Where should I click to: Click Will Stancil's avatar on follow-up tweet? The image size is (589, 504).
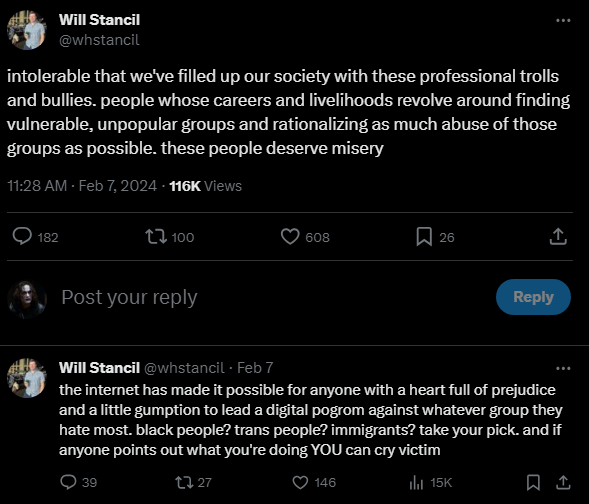[x=27, y=378]
